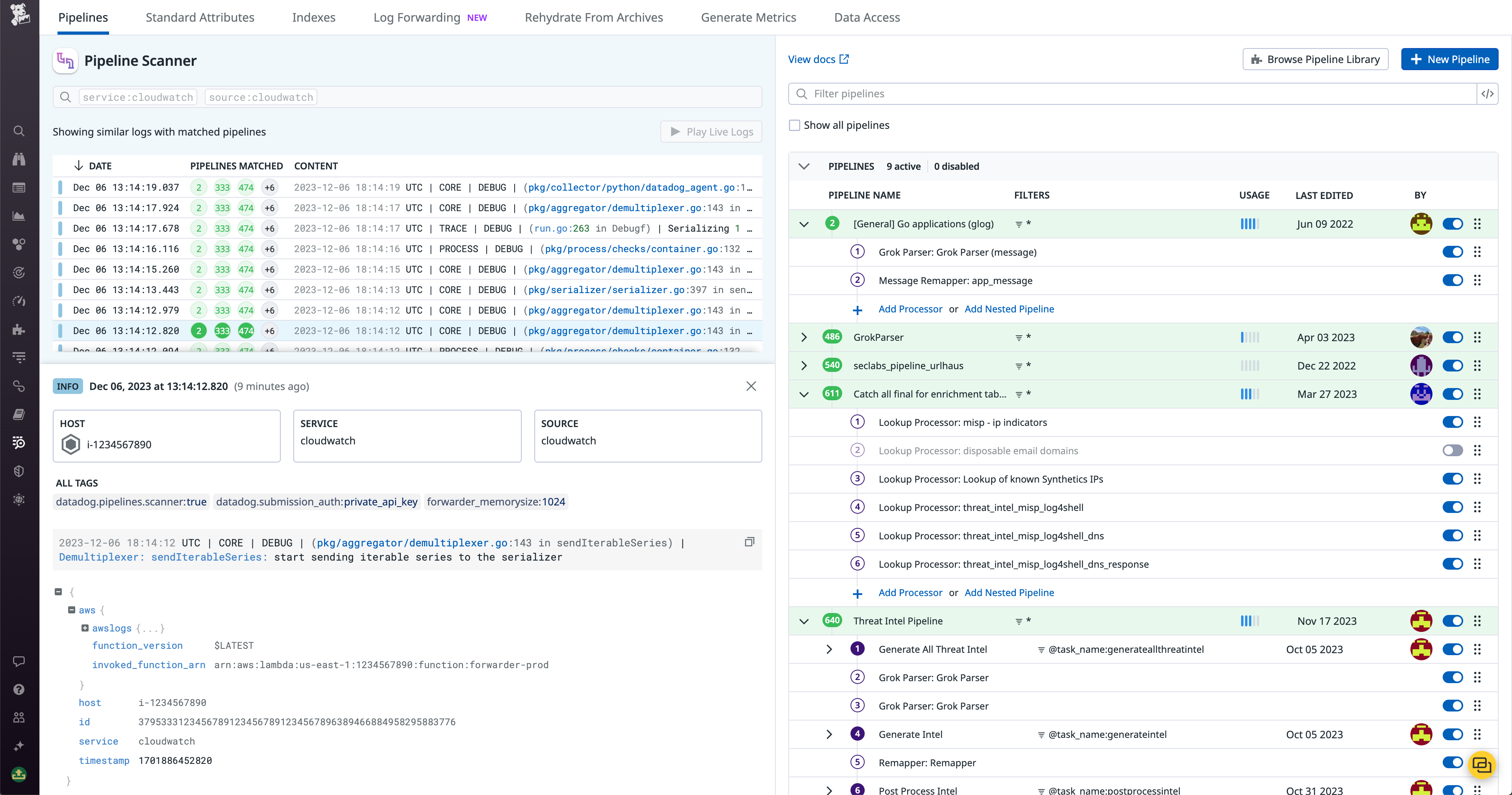Copy the highlighted log message using the copy icon
The image size is (1512, 795).
[x=750, y=541]
